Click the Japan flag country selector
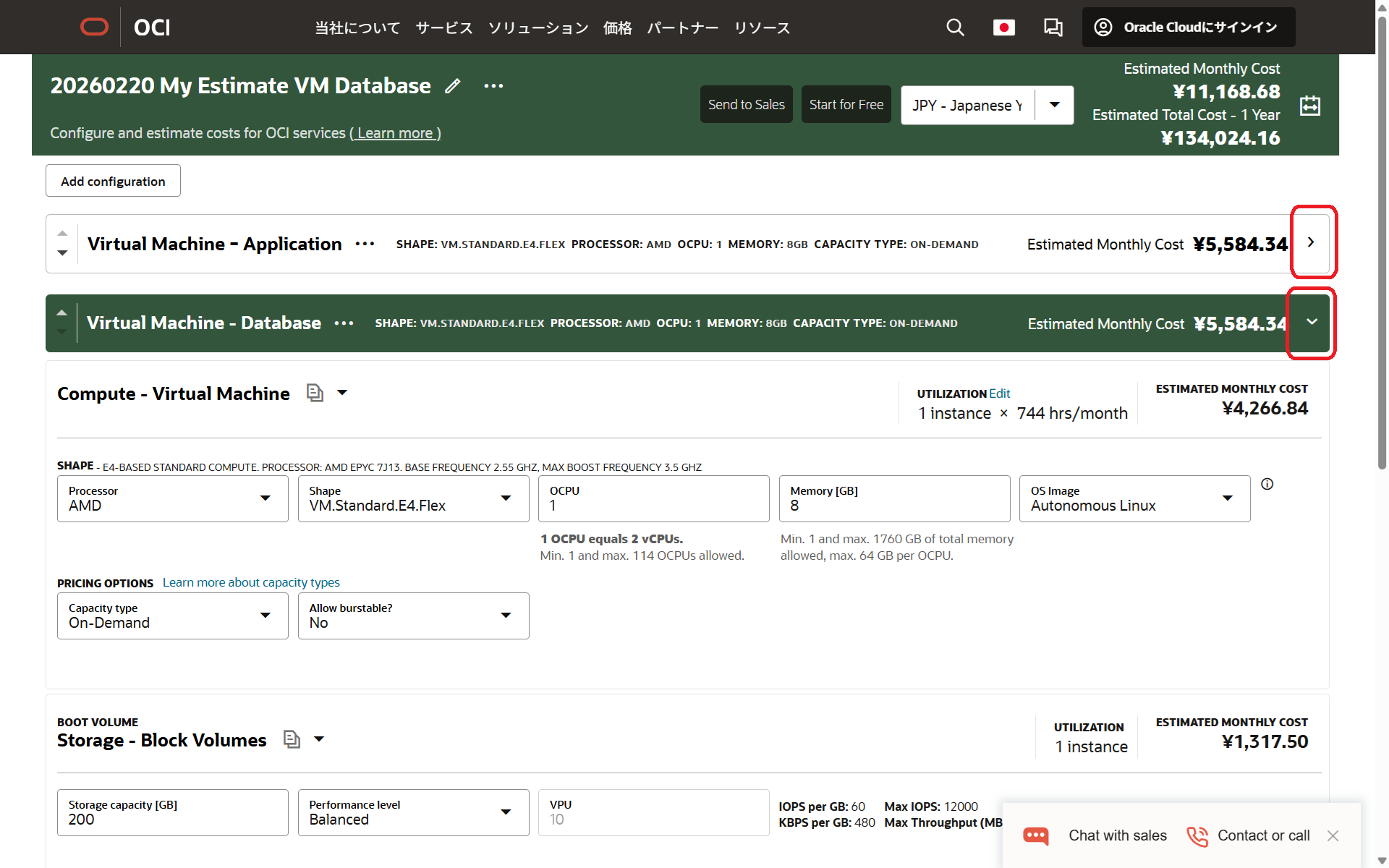Screen dimensions: 1389x868 click(x=1003, y=27)
